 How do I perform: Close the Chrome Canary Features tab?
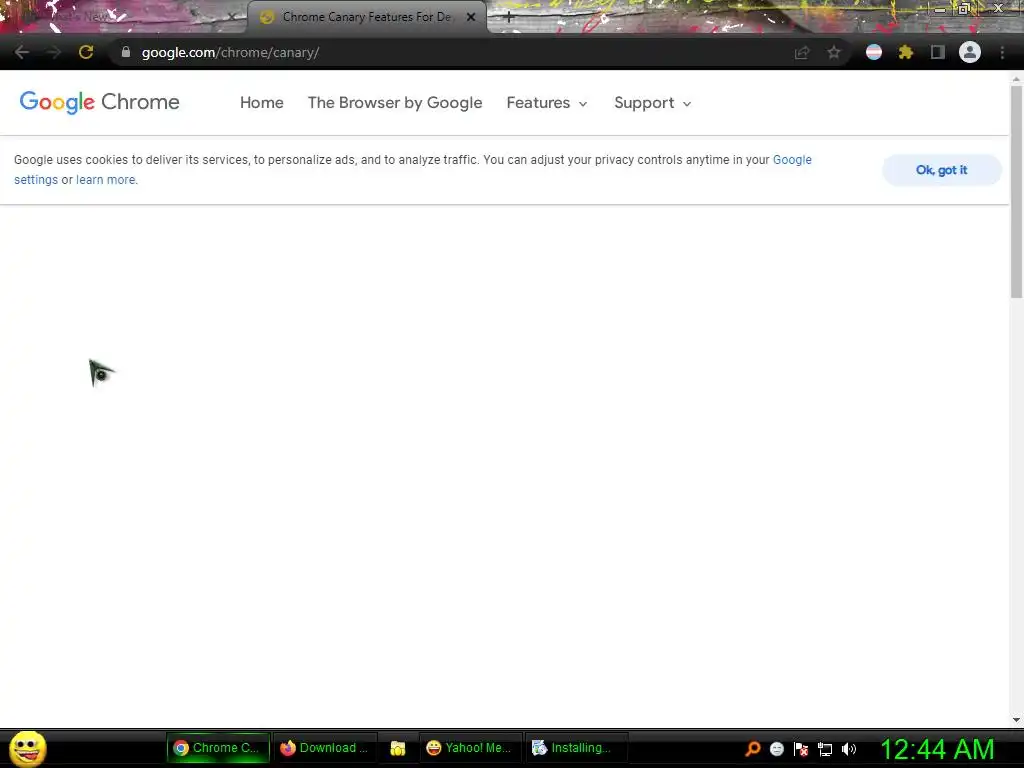471,17
